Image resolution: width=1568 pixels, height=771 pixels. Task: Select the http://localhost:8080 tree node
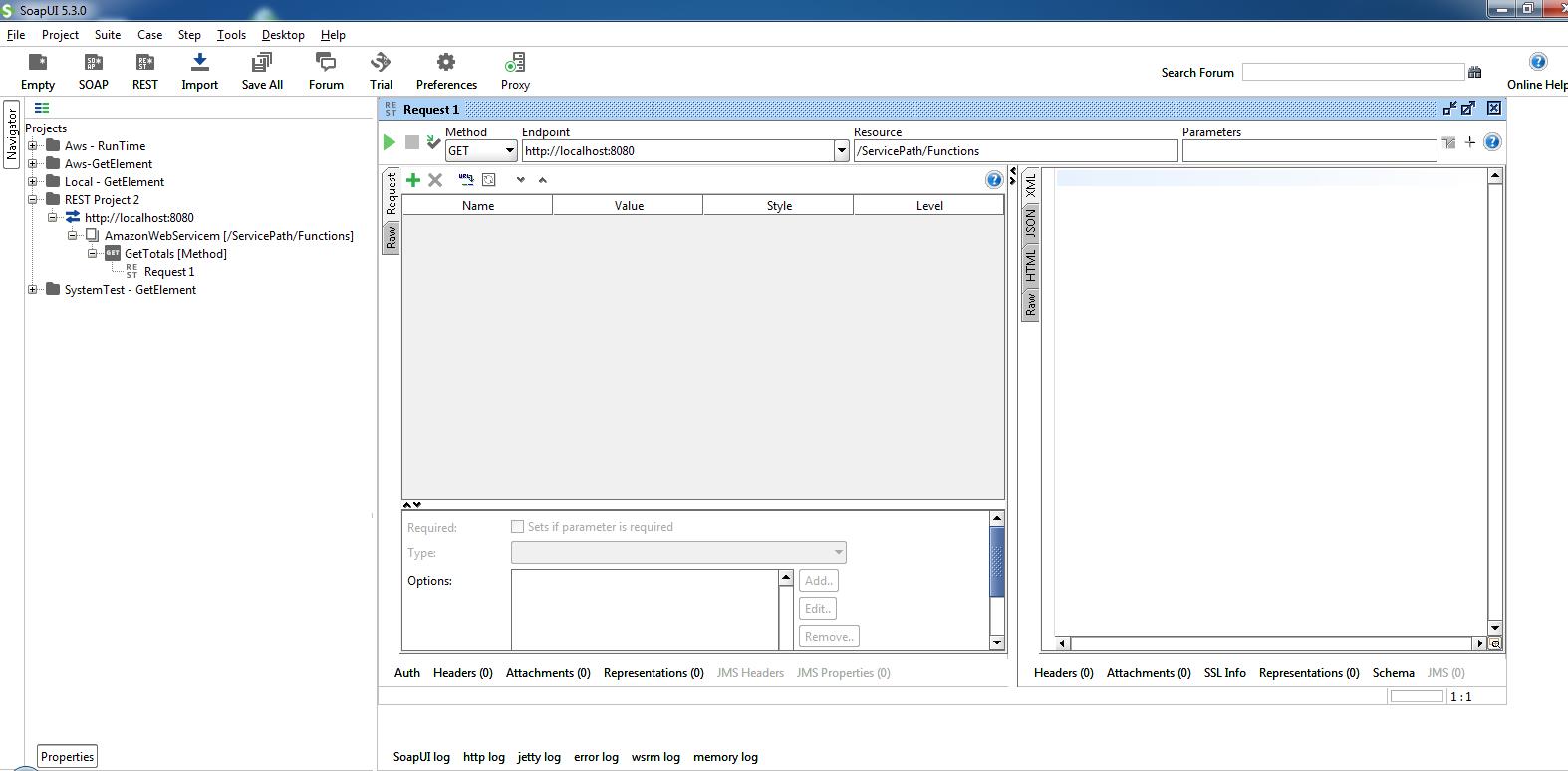click(139, 218)
